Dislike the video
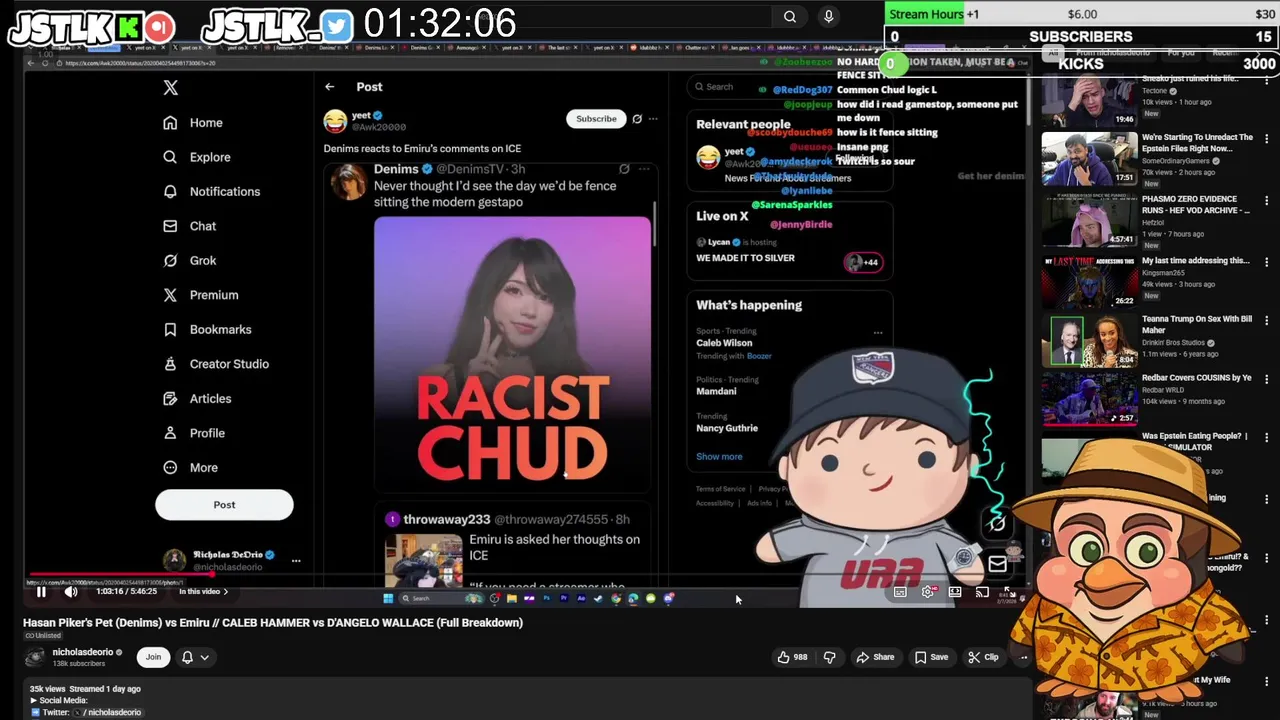The image size is (1280, 720). pos(829,657)
